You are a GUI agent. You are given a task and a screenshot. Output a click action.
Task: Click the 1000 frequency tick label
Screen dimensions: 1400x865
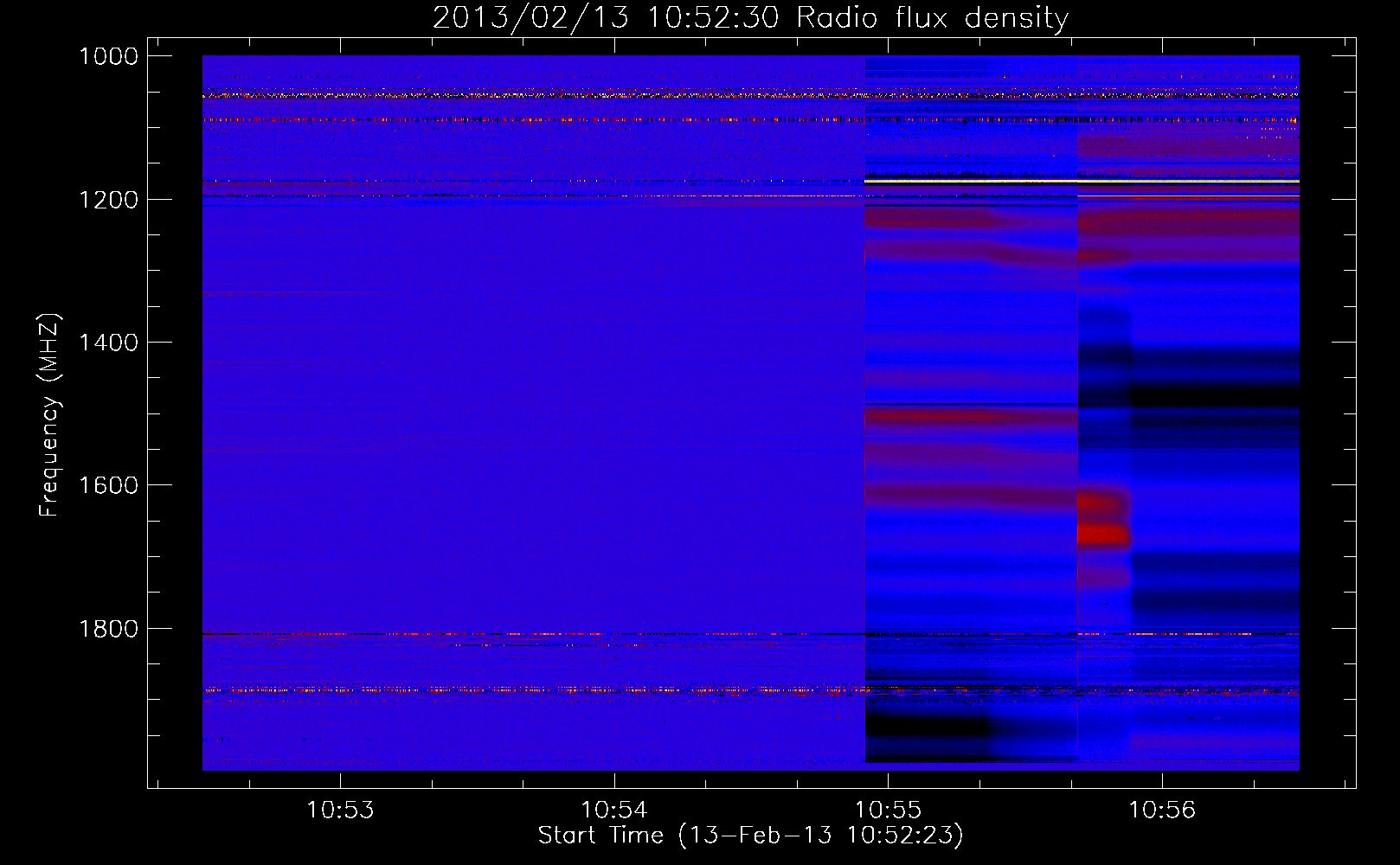[x=108, y=56]
